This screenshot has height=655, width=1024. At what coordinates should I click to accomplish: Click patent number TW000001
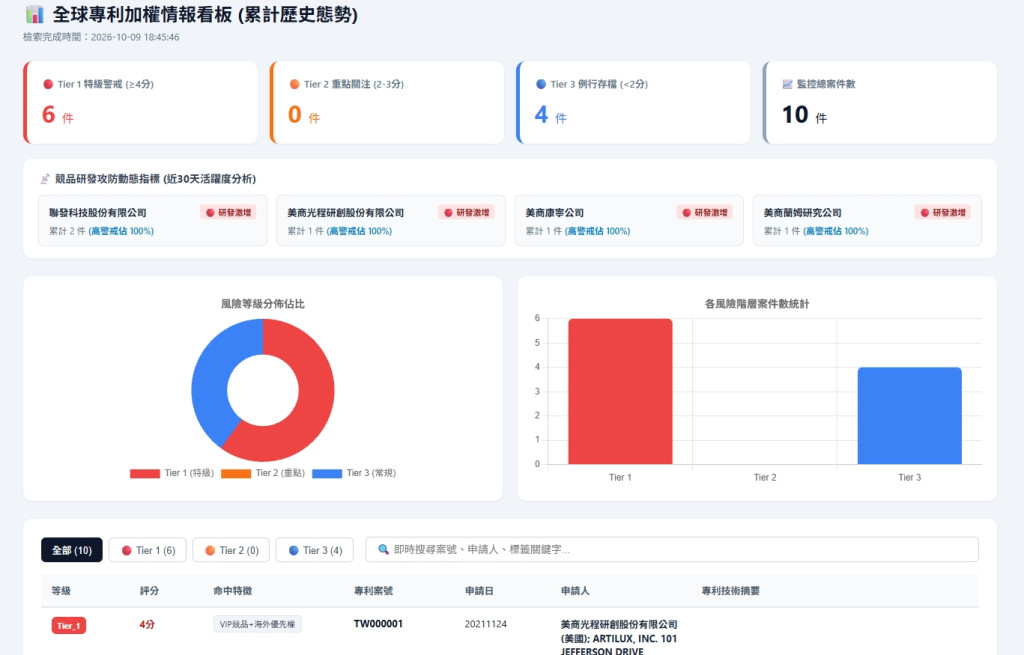point(378,624)
